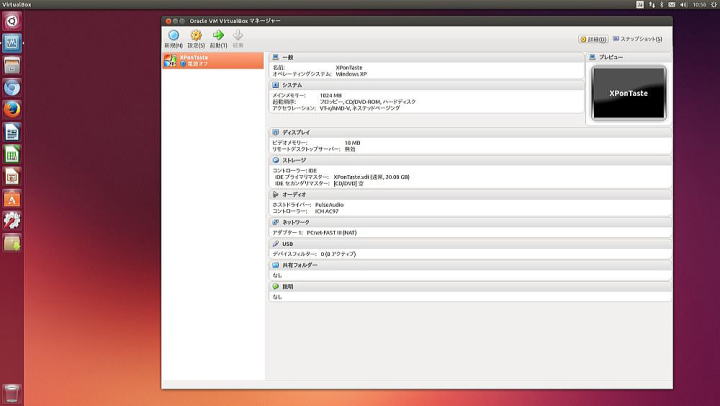Open the session power gear menu

coord(714,5)
